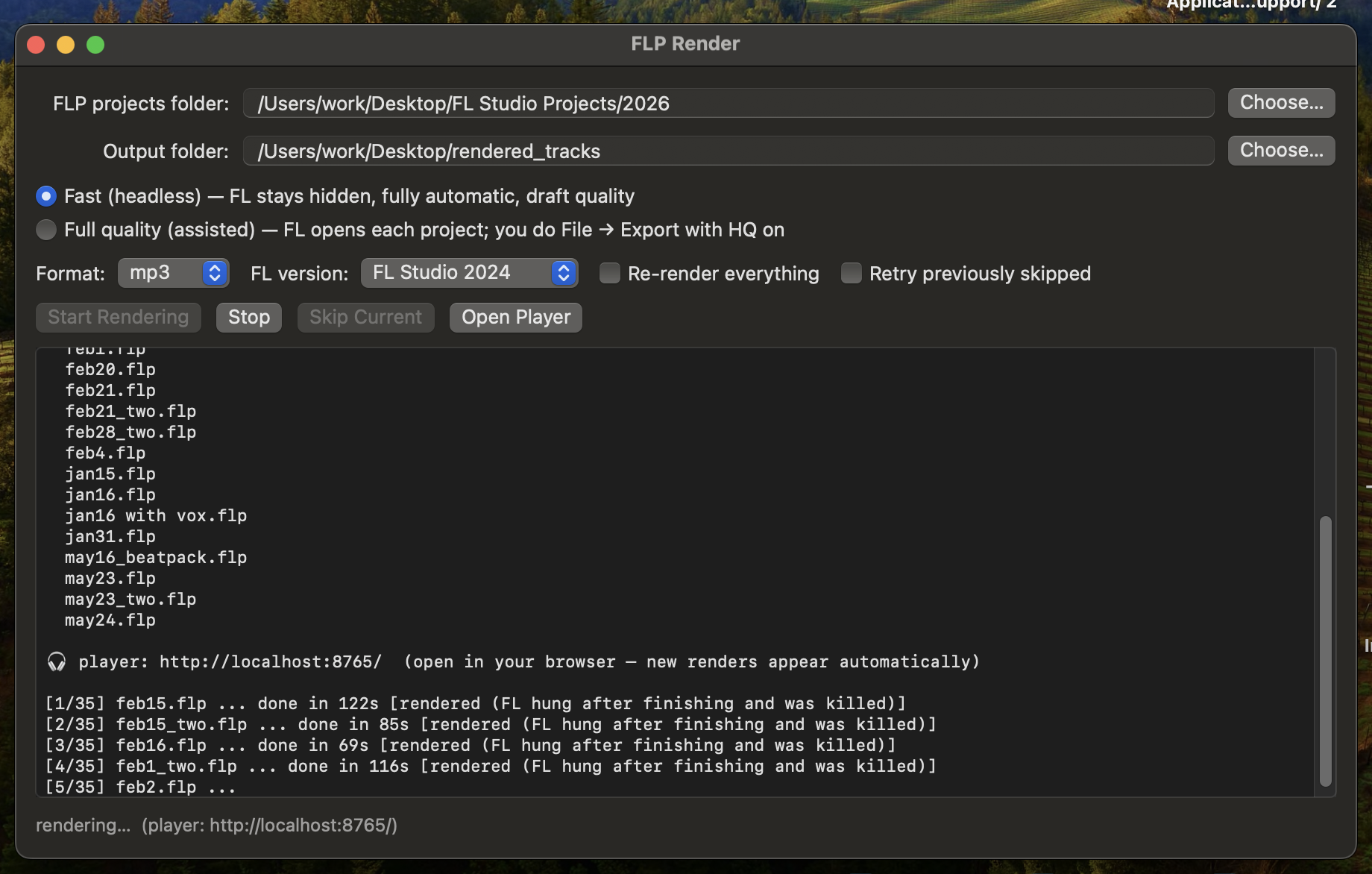Click the feb20.flp log entry
The width and height of the screenshot is (1372, 874).
coord(110,369)
